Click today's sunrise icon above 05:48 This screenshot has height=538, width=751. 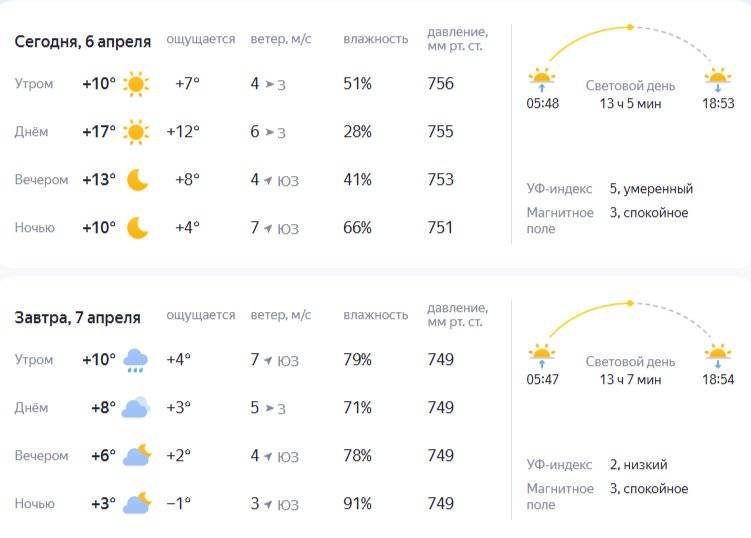coord(542,78)
